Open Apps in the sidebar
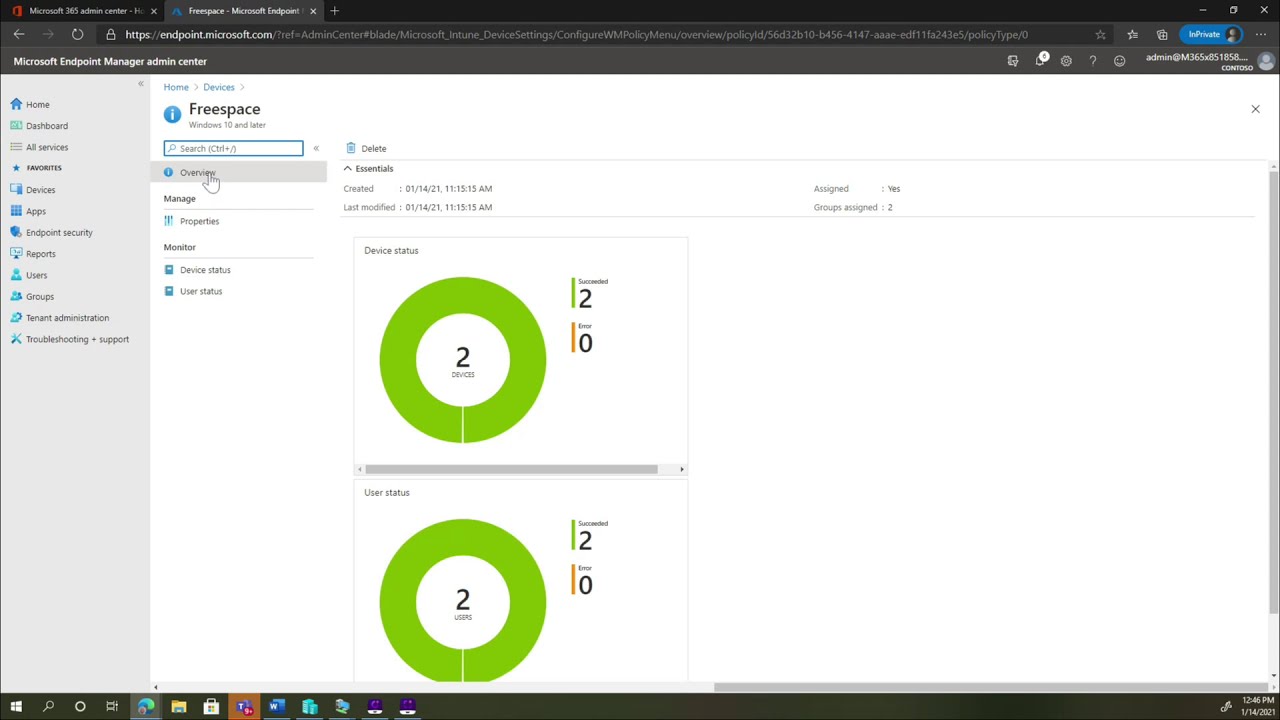This screenshot has height=720, width=1280. tap(36, 211)
